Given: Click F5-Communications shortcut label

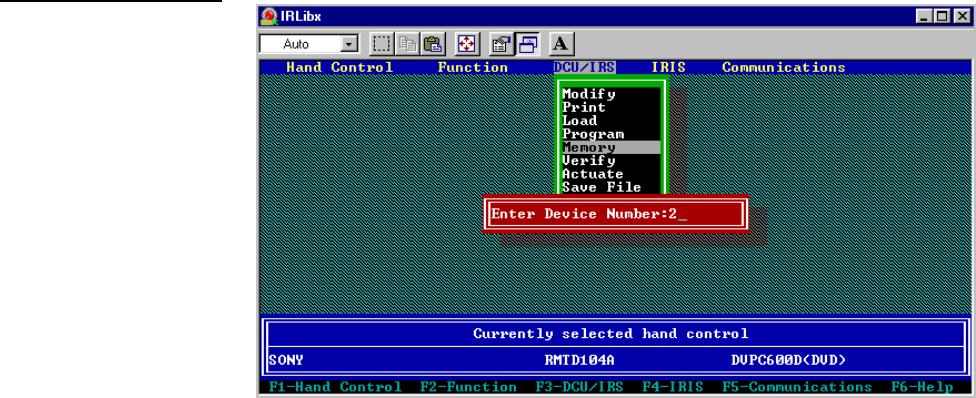Looking at the screenshot, I should [x=797, y=387].
